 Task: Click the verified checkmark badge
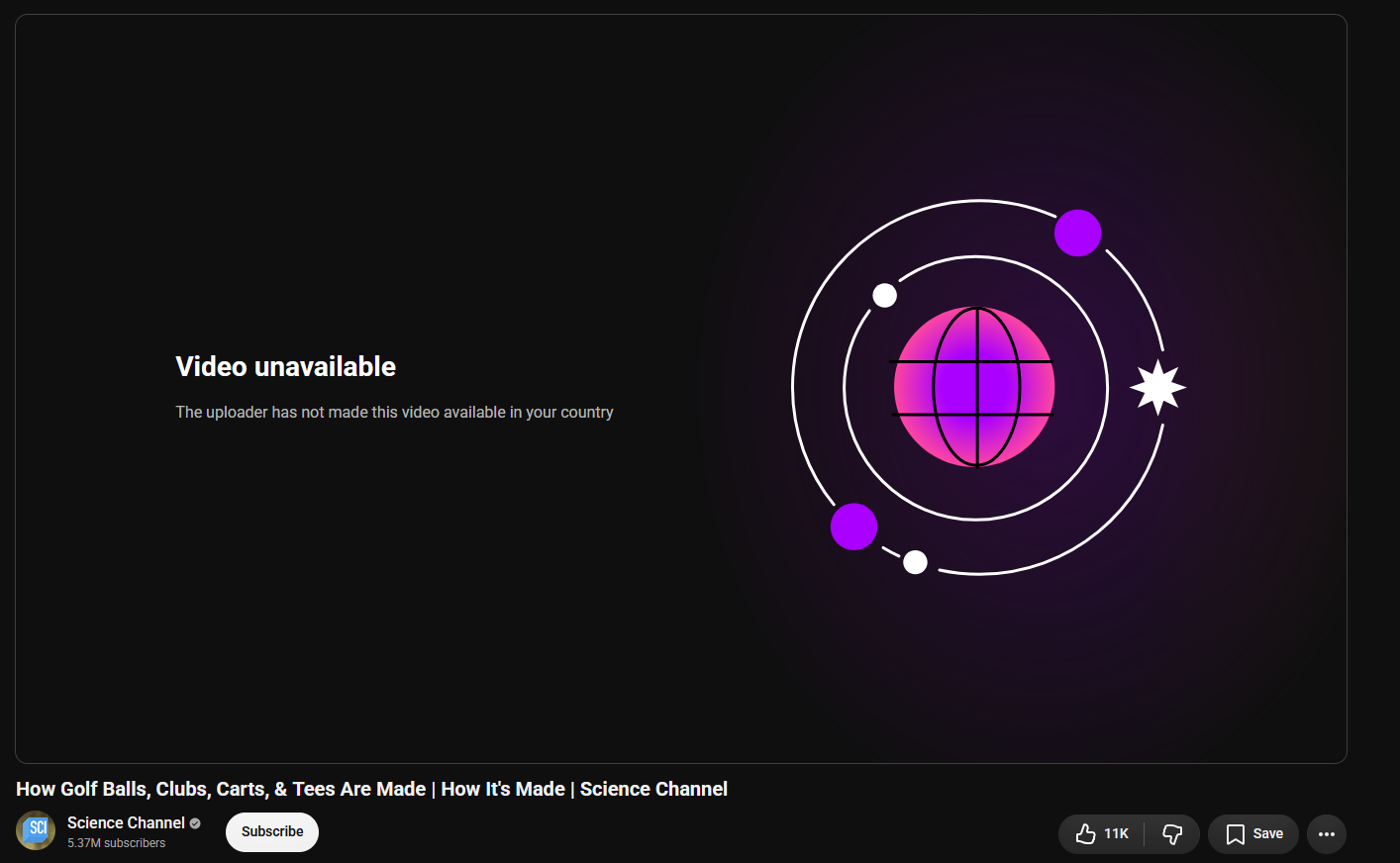(195, 823)
